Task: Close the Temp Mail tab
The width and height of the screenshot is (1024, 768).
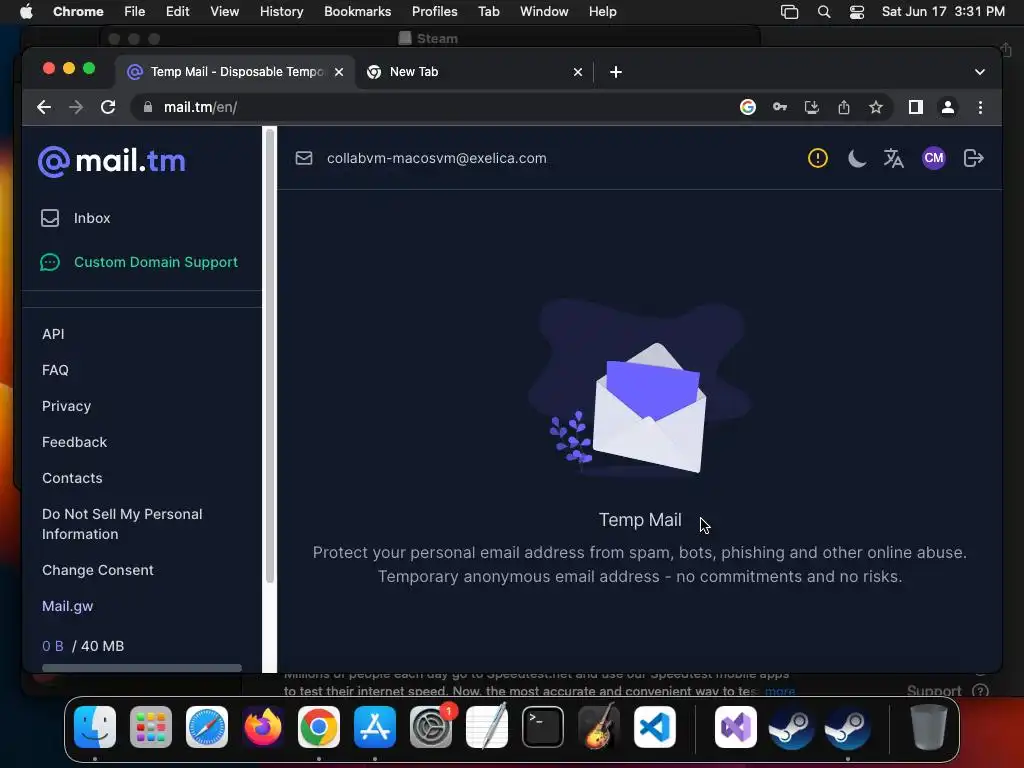Action: pyautogui.click(x=339, y=72)
